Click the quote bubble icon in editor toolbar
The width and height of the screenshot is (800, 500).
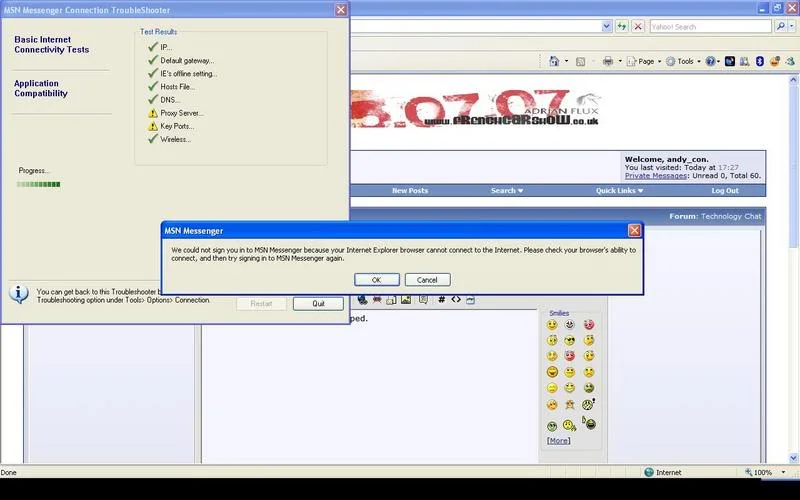[x=423, y=299]
